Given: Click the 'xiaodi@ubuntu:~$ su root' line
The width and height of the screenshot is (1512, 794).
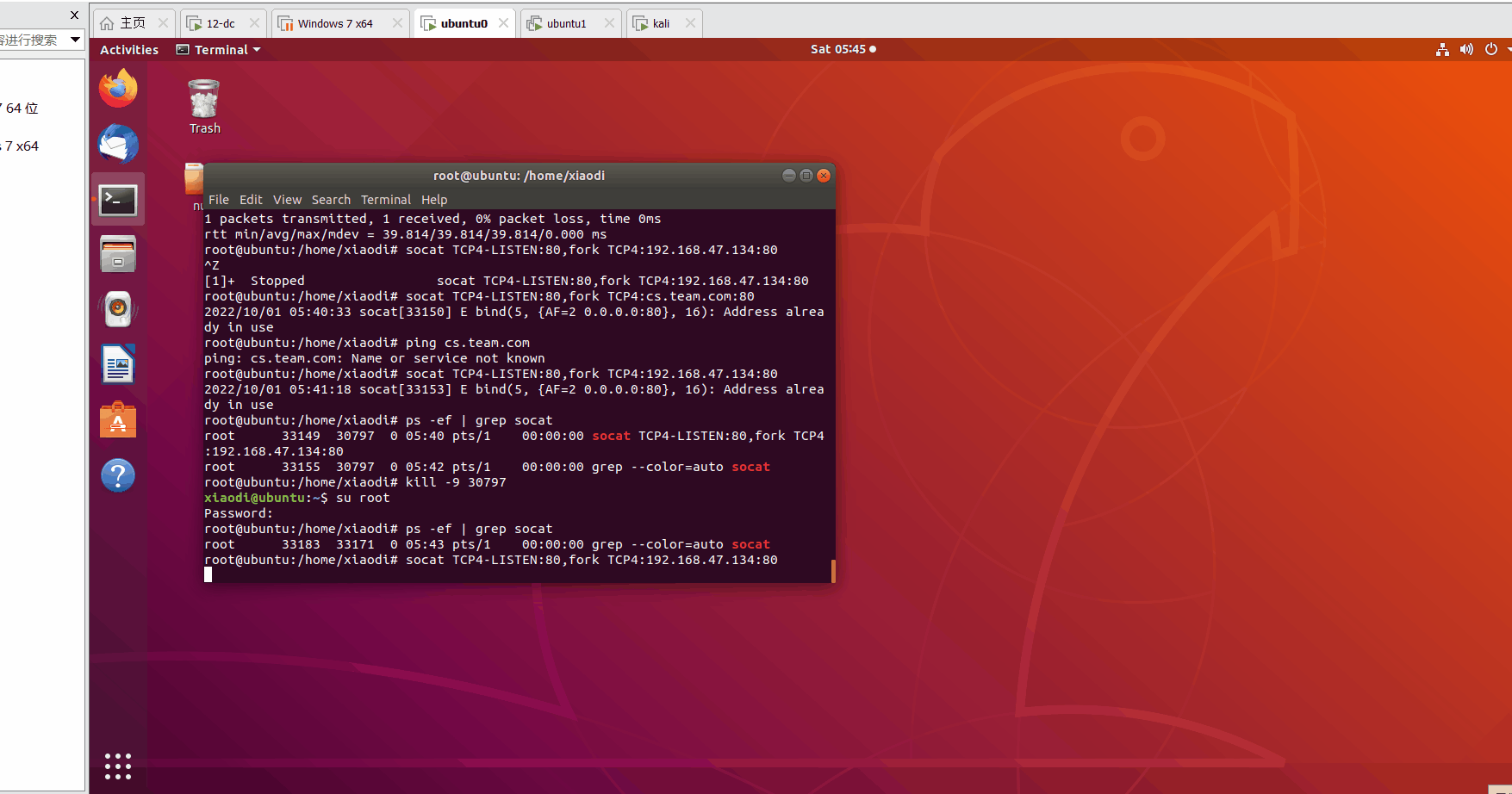Looking at the screenshot, I should point(297,498).
